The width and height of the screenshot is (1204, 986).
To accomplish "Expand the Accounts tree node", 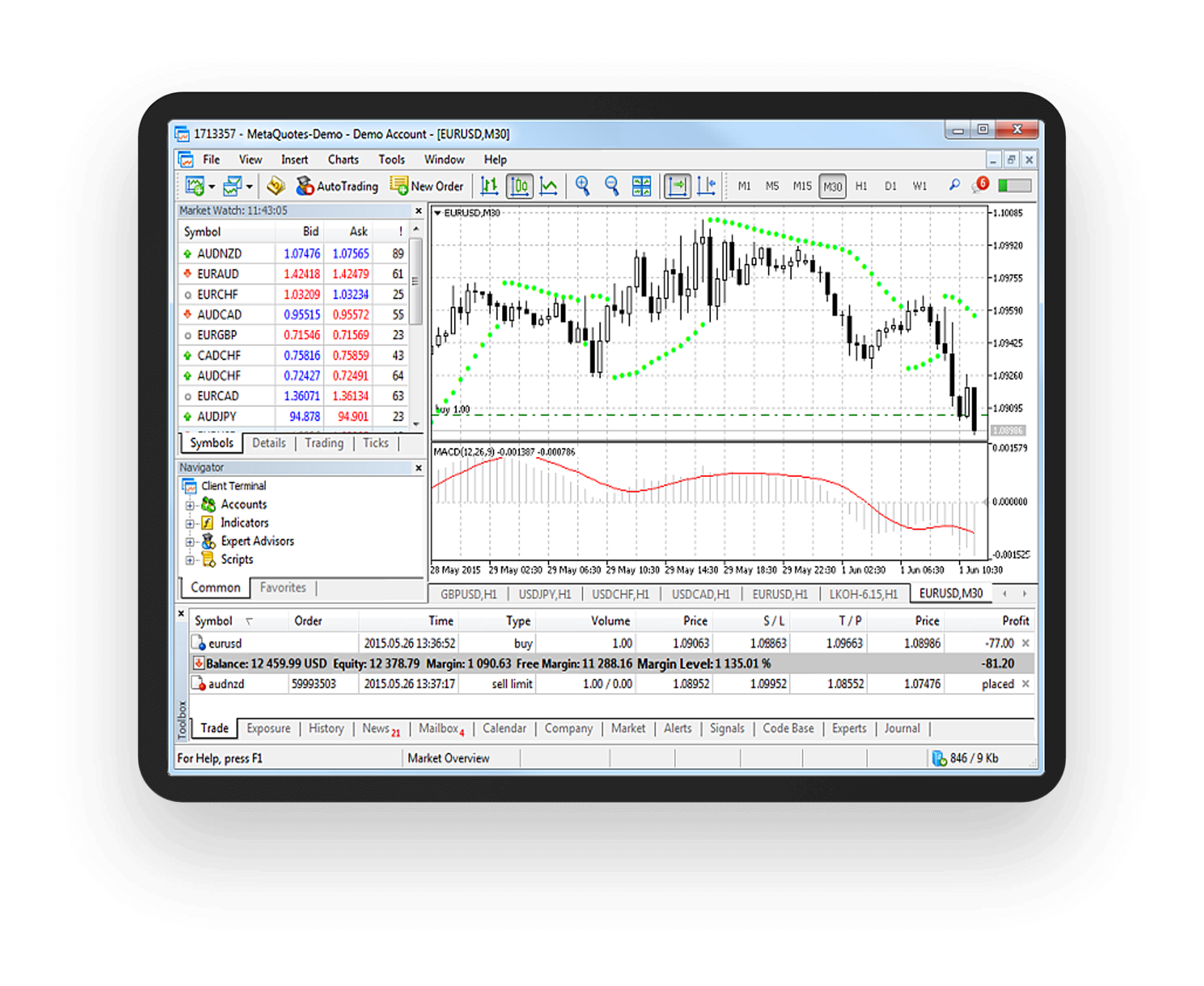I will pyautogui.click(x=190, y=505).
